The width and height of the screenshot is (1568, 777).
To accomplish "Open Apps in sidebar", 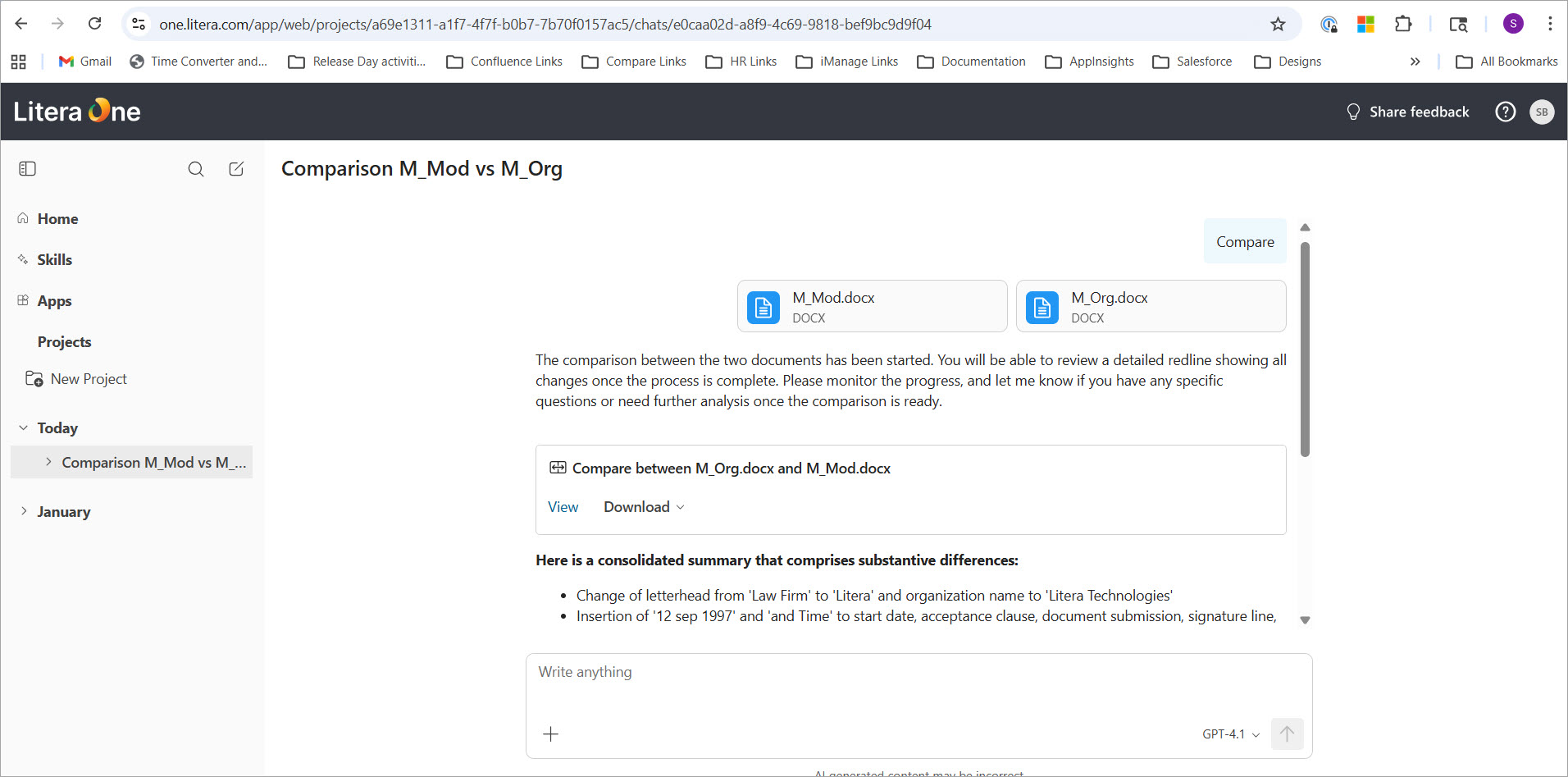I will coord(54,300).
